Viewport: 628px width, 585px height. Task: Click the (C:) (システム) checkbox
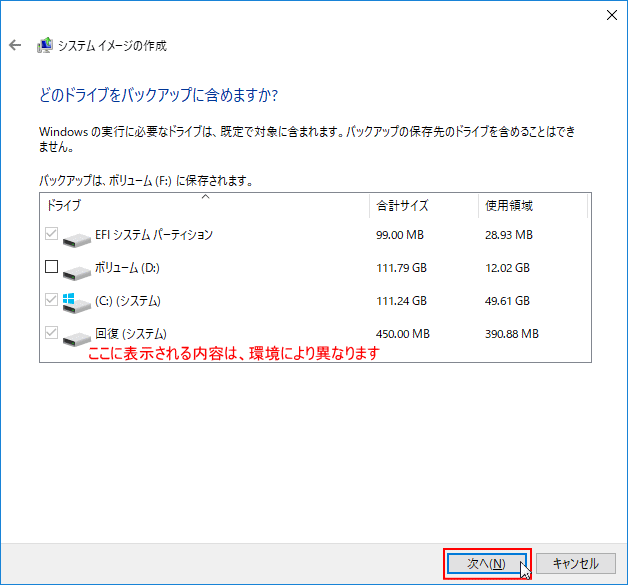coord(51,300)
